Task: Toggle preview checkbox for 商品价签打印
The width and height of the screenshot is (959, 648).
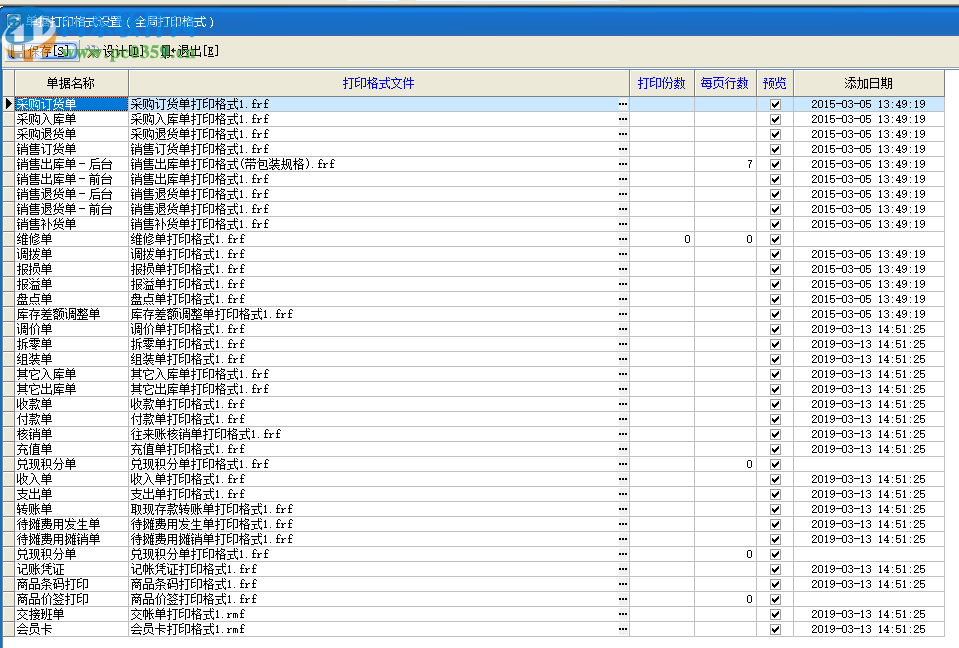Action: point(775,599)
